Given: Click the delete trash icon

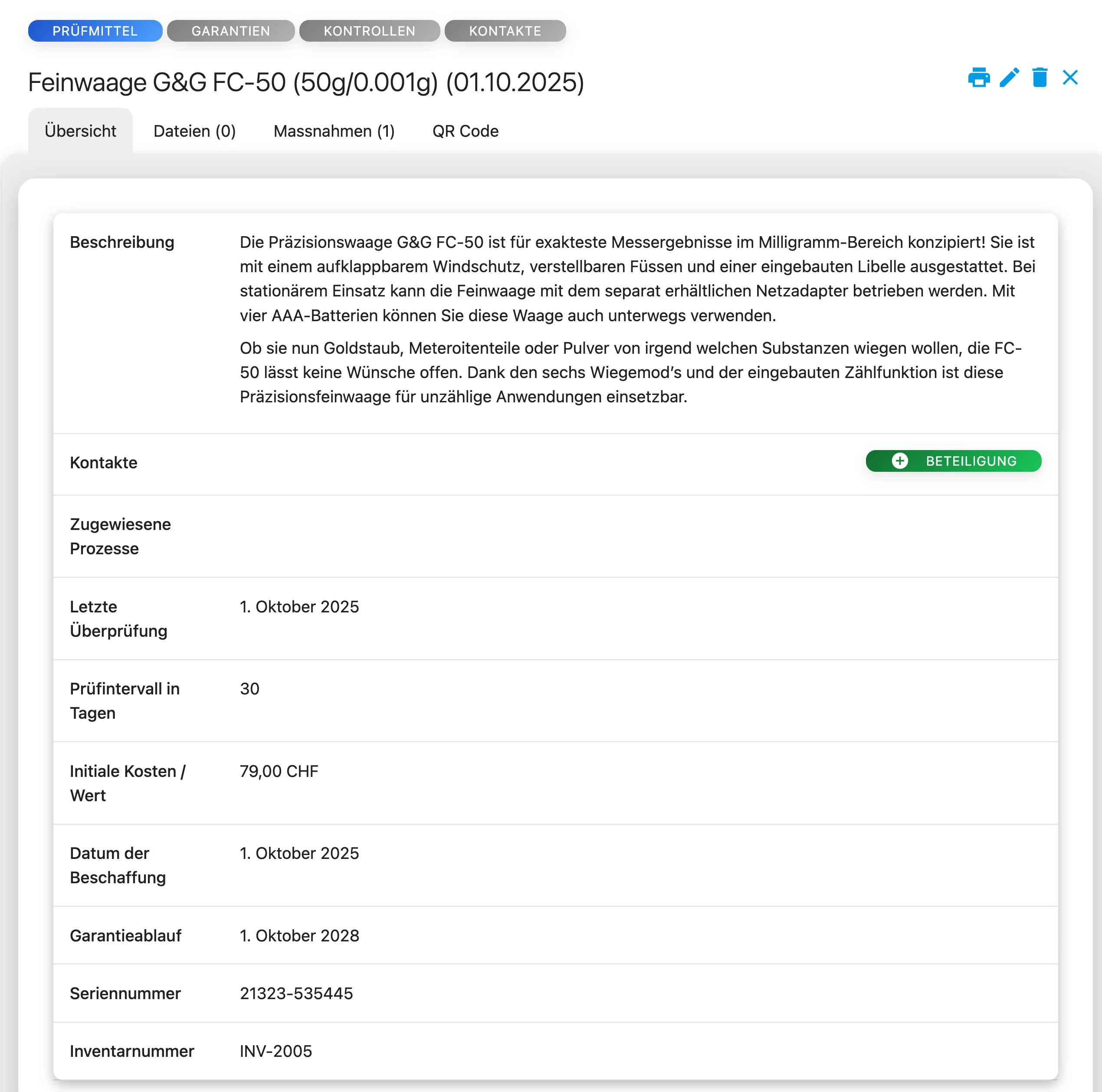Looking at the screenshot, I should [x=1039, y=79].
